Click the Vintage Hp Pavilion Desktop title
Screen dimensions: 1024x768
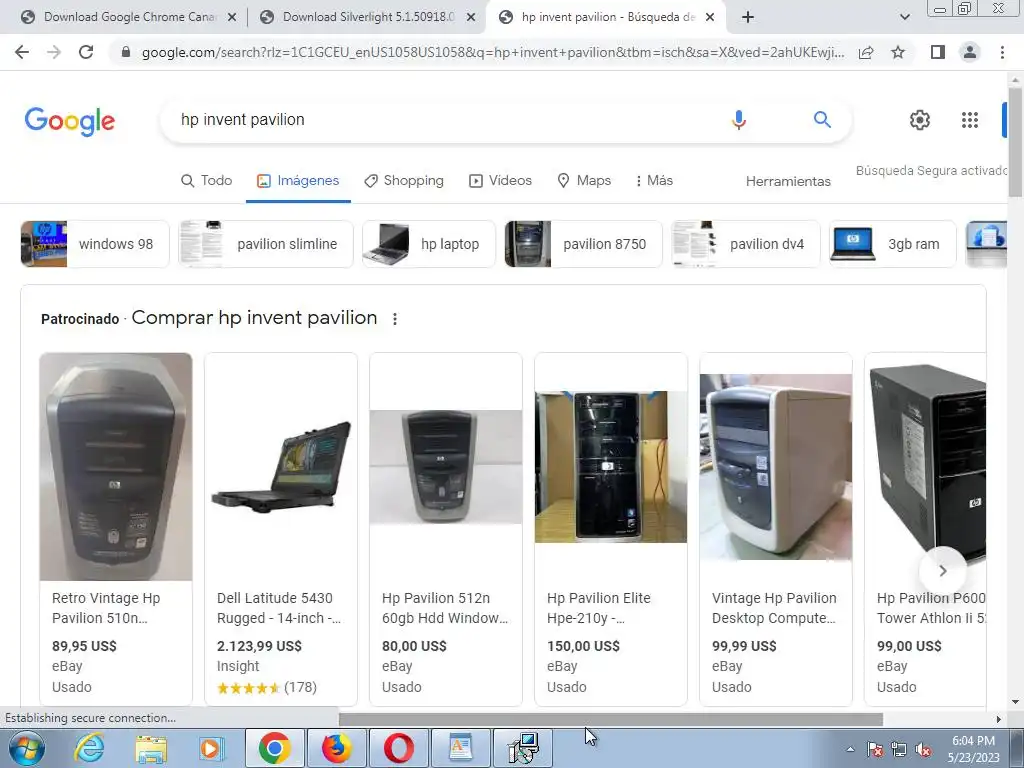[774, 608]
